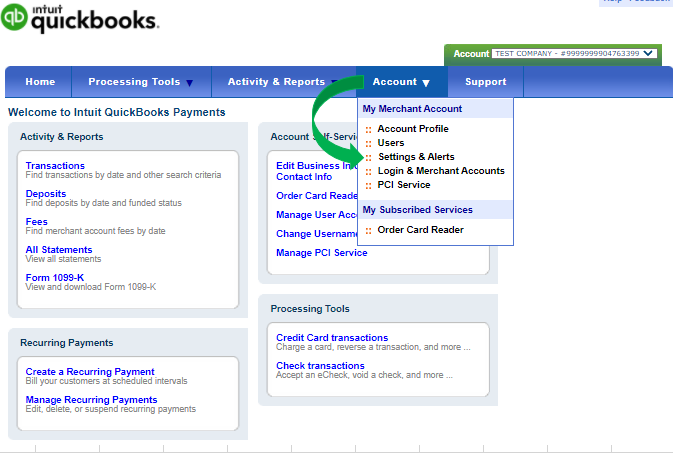This screenshot has height=453, width=673.
Task: Click the bullet icon beside PCI Service
Action: (368, 185)
